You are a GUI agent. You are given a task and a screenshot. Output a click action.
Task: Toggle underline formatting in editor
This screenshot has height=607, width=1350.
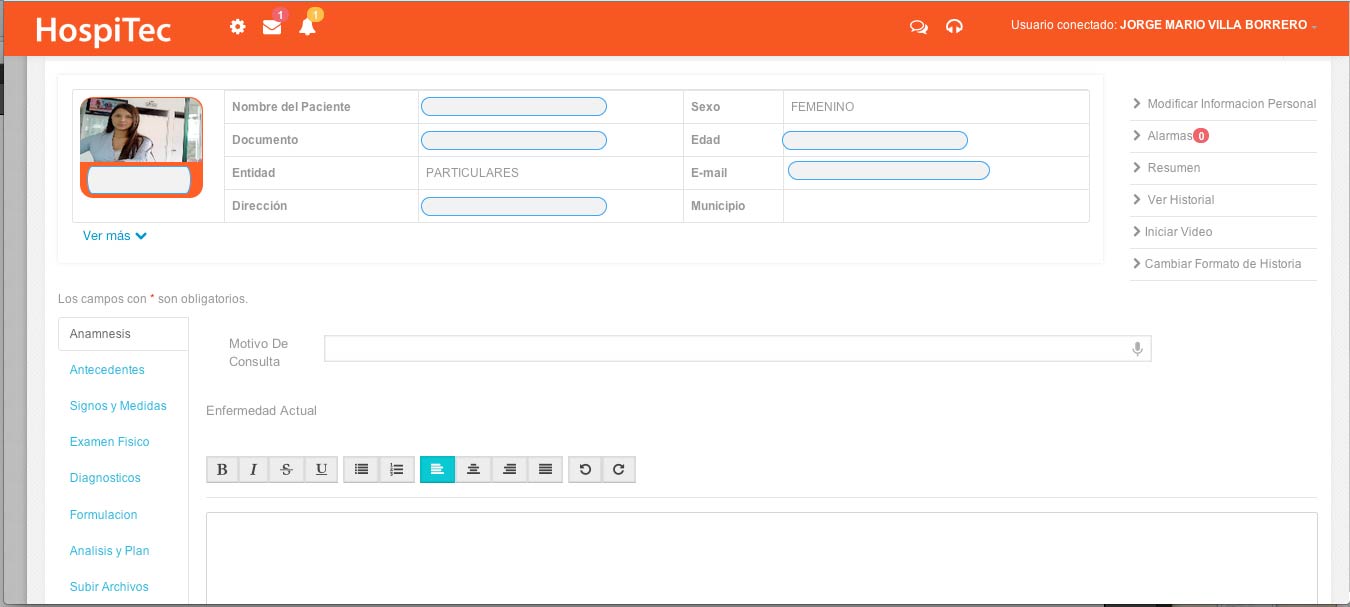click(320, 469)
